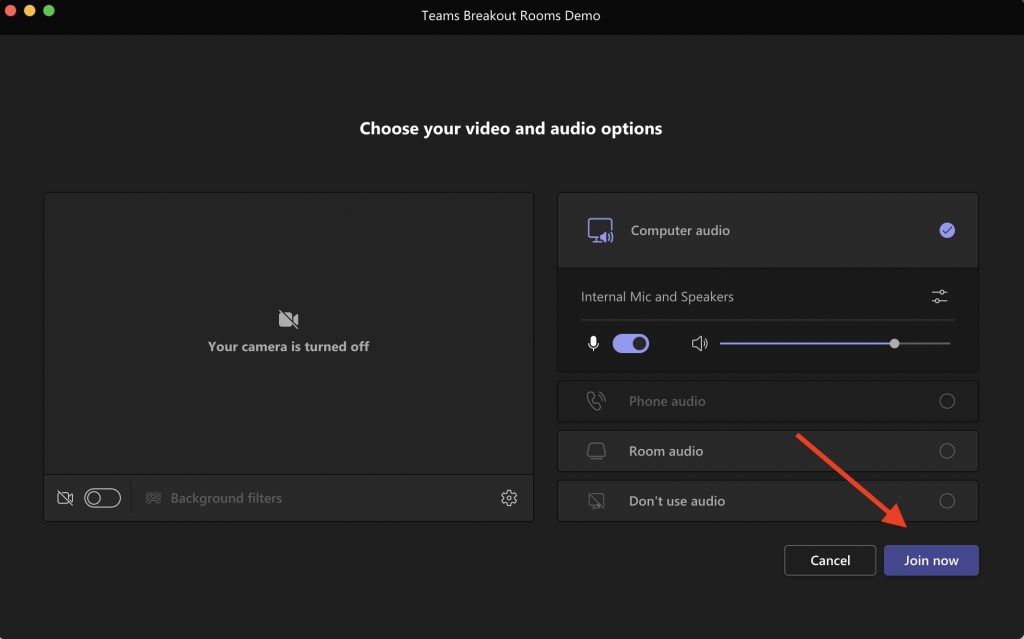Select the Room audio radio button

pyautogui.click(x=947, y=451)
